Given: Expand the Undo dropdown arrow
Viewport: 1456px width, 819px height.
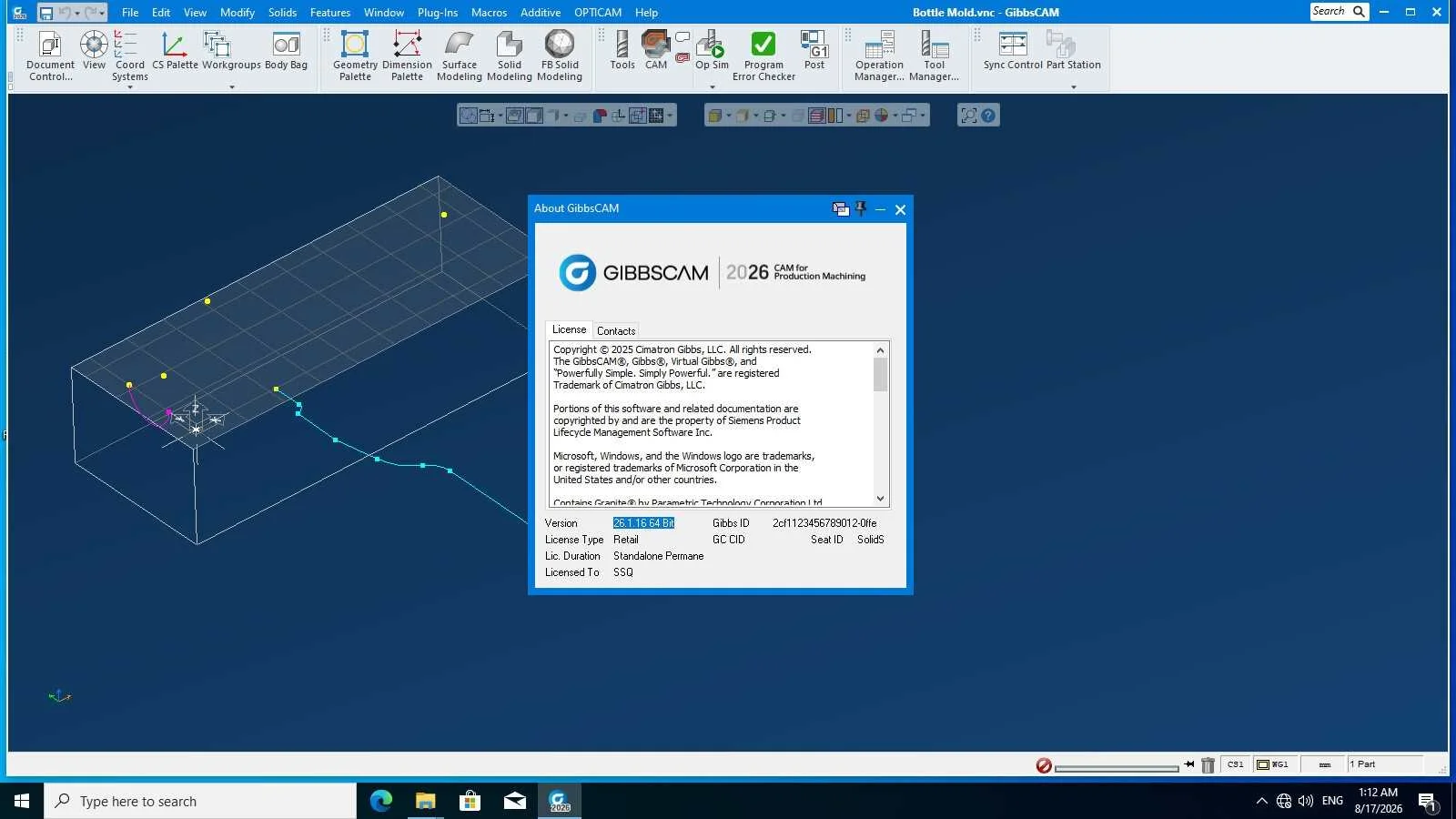Looking at the screenshot, I should point(77,13).
